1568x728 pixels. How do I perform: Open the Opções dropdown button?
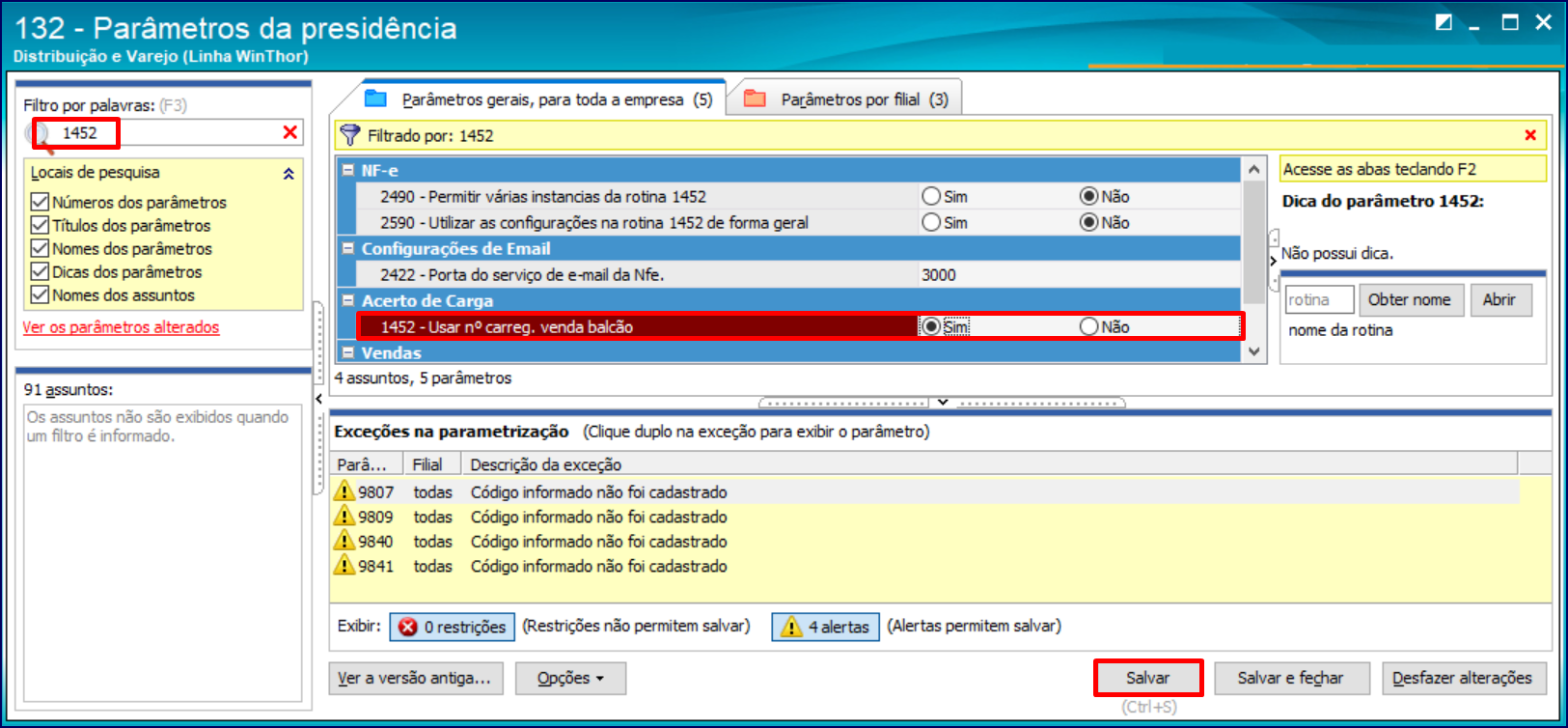point(570,678)
